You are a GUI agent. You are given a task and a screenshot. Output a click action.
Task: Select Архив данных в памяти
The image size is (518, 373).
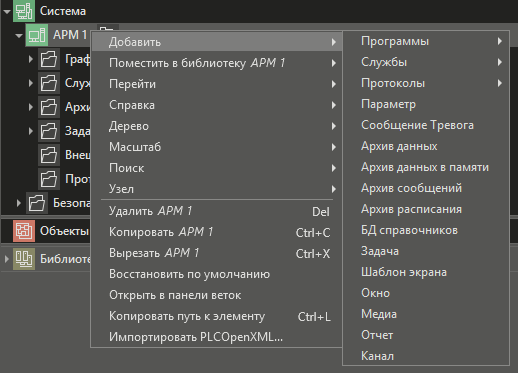426,167
